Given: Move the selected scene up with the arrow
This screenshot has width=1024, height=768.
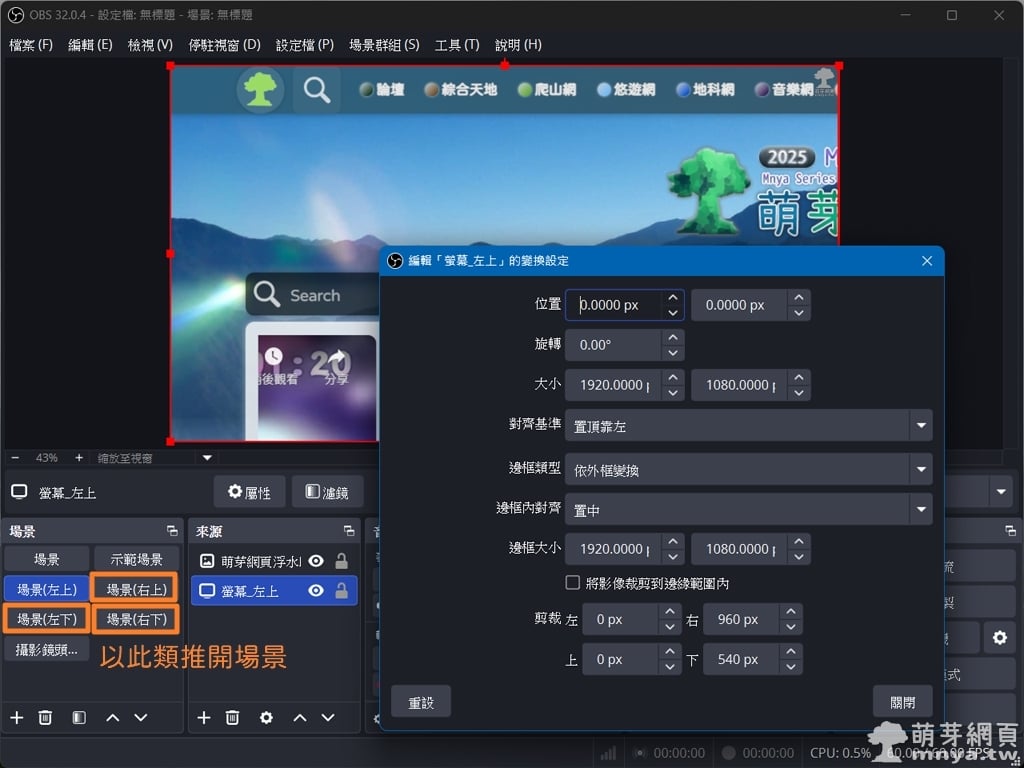Looking at the screenshot, I should tap(112, 718).
